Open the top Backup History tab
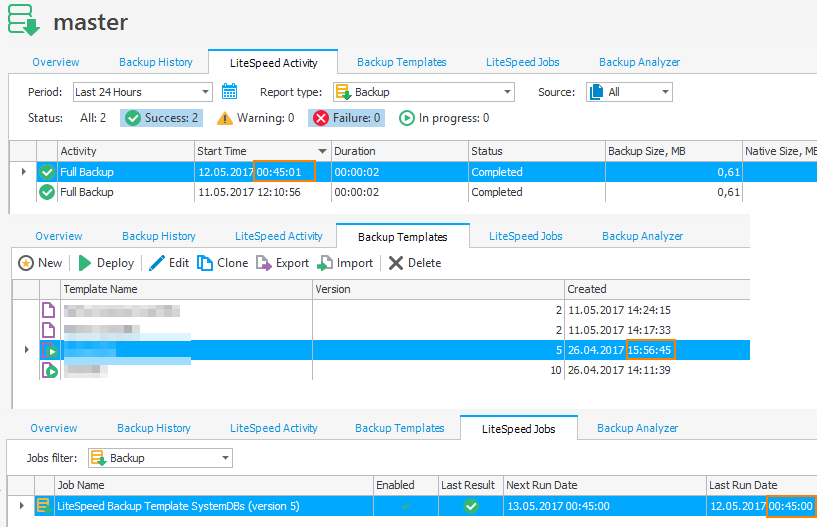The width and height of the screenshot is (817, 527). pos(156,62)
